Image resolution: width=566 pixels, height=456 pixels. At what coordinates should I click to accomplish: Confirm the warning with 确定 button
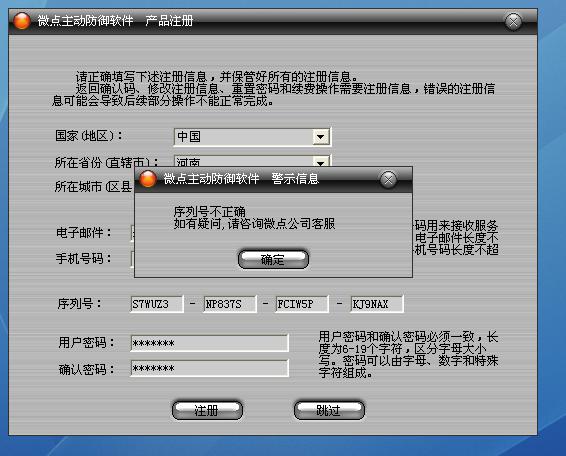click(273, 259)
